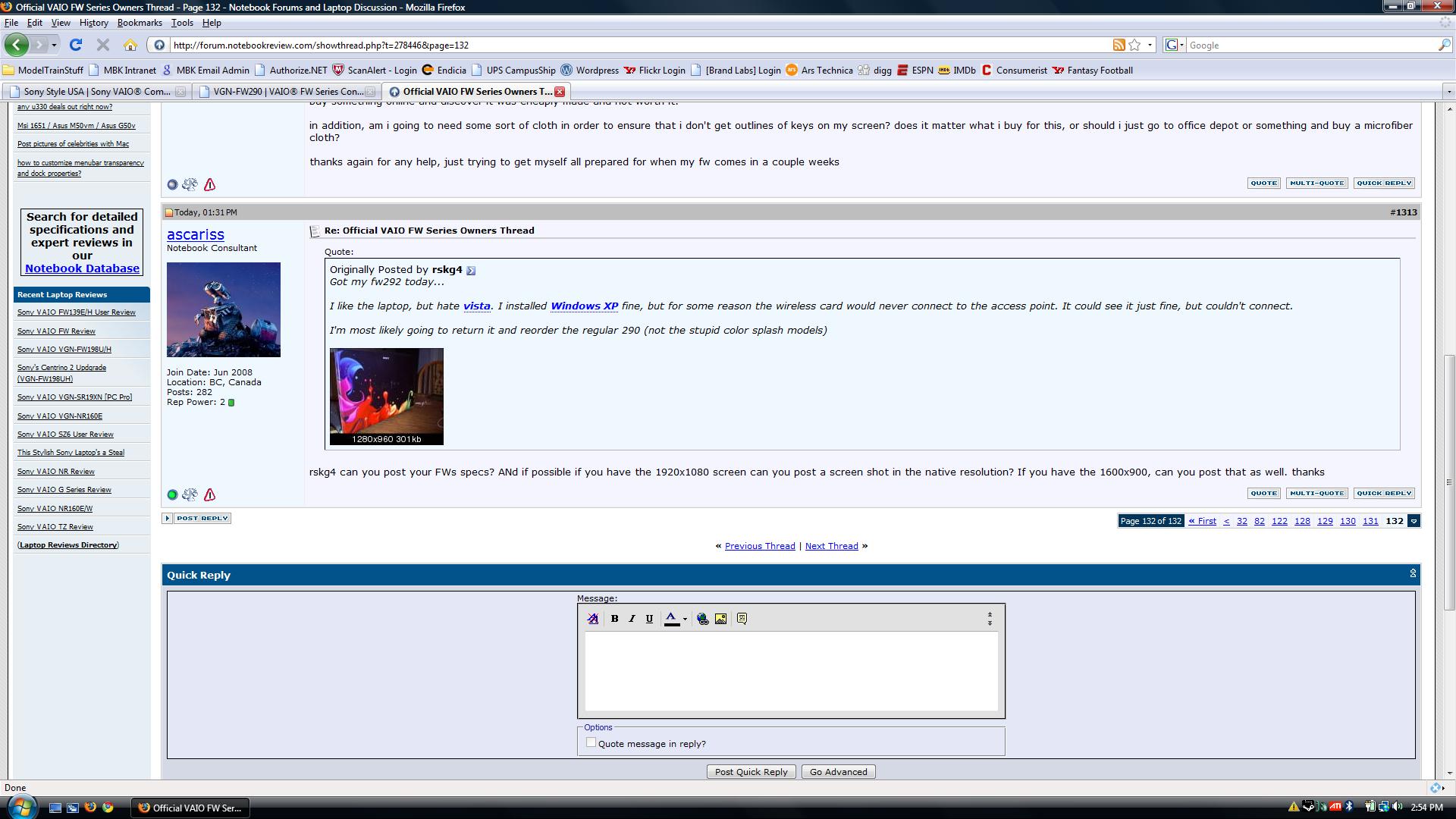Click the Remove Text Formatting icon
This screenshot has width=1456, height=819.
coord(593,619)
